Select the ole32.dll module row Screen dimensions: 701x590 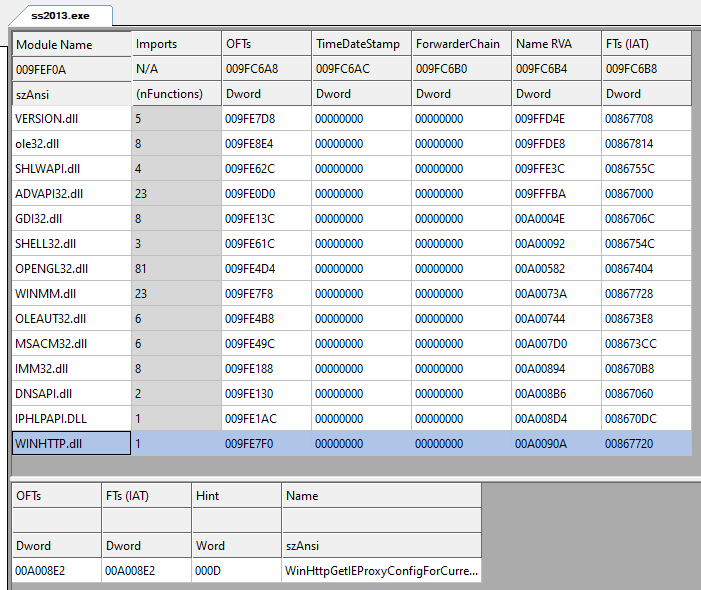(x=352, y=144)
